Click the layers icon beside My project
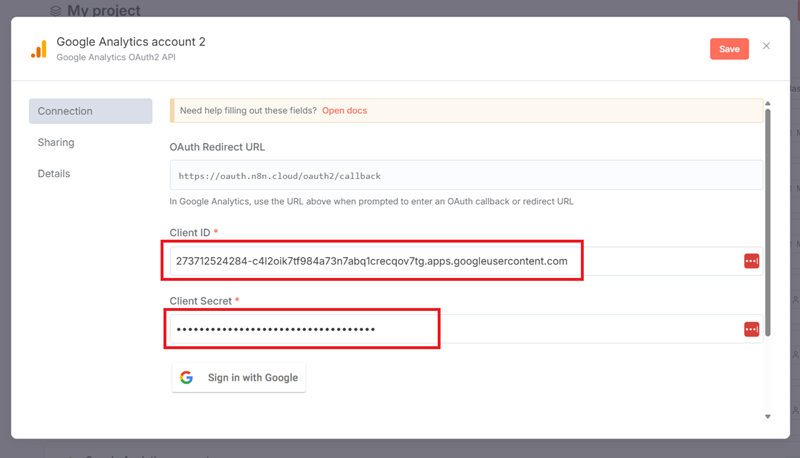This screenshot has height=458, width=800. [x=56, y=10]
